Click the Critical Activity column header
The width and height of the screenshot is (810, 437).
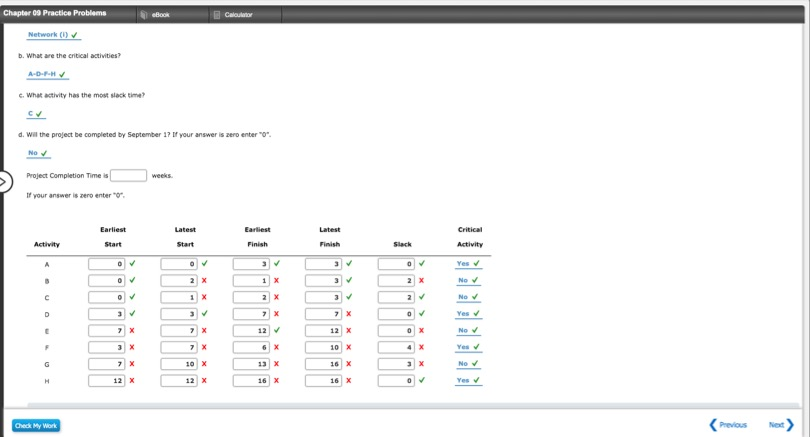[470, 237]
